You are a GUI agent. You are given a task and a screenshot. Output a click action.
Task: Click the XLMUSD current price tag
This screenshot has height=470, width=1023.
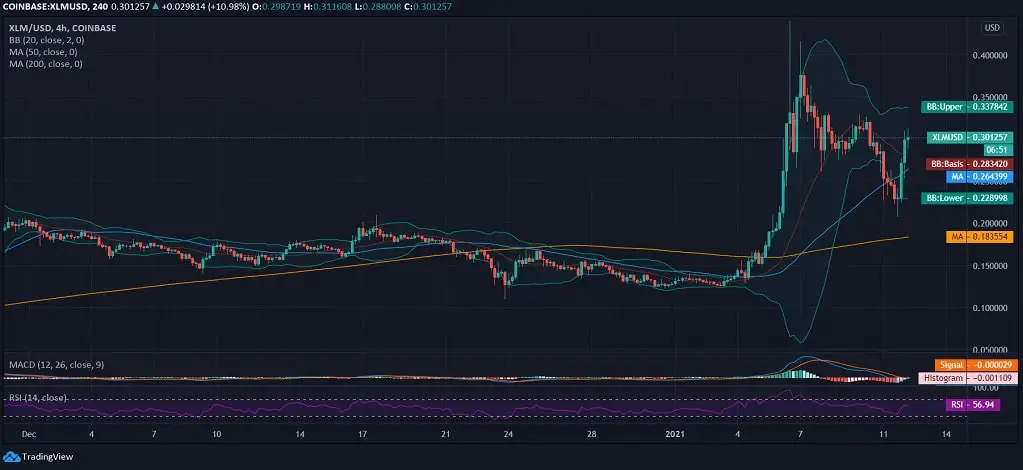(x=956, y=137)
